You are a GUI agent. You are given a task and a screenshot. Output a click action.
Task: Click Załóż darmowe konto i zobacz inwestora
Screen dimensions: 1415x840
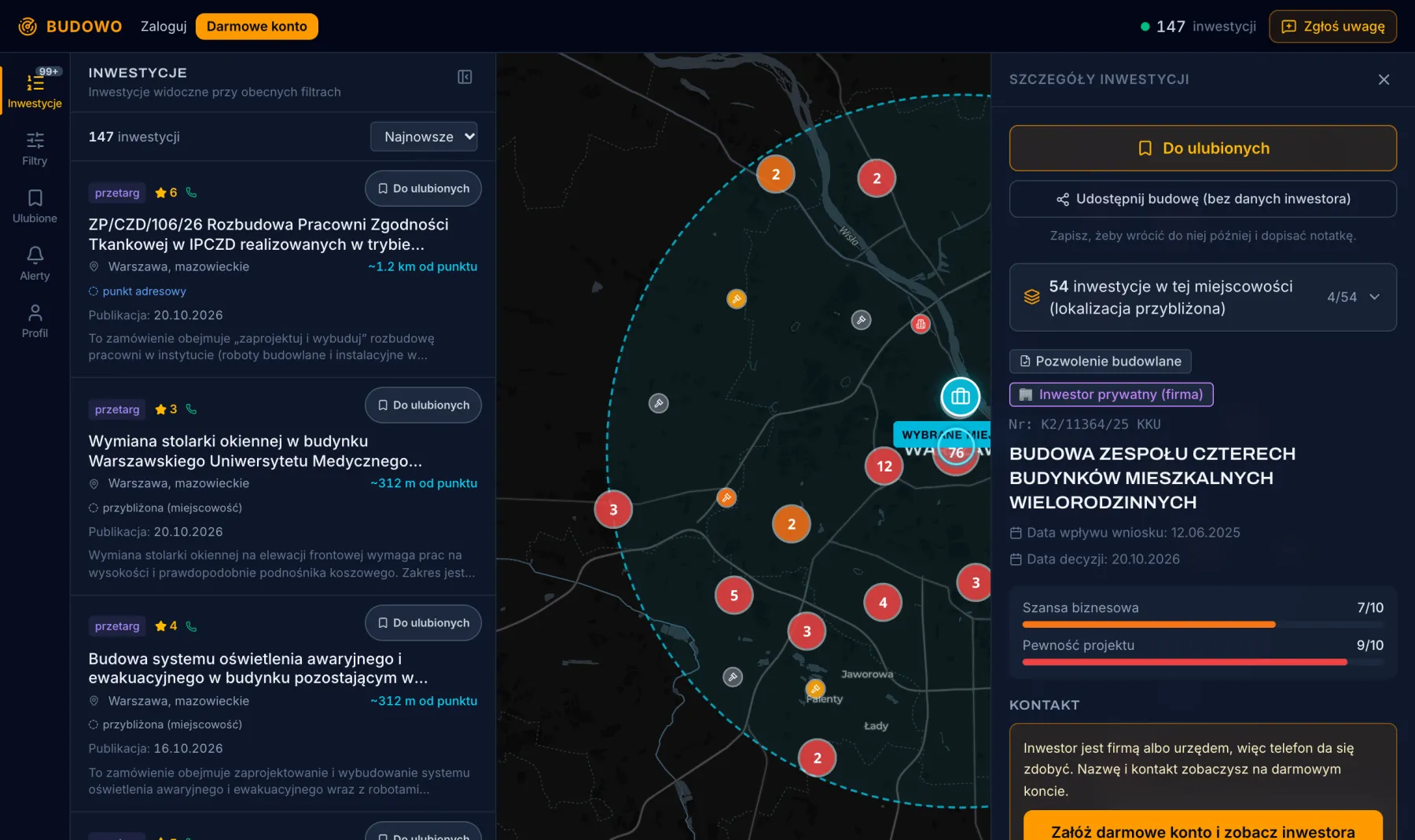click(1203, 827)
